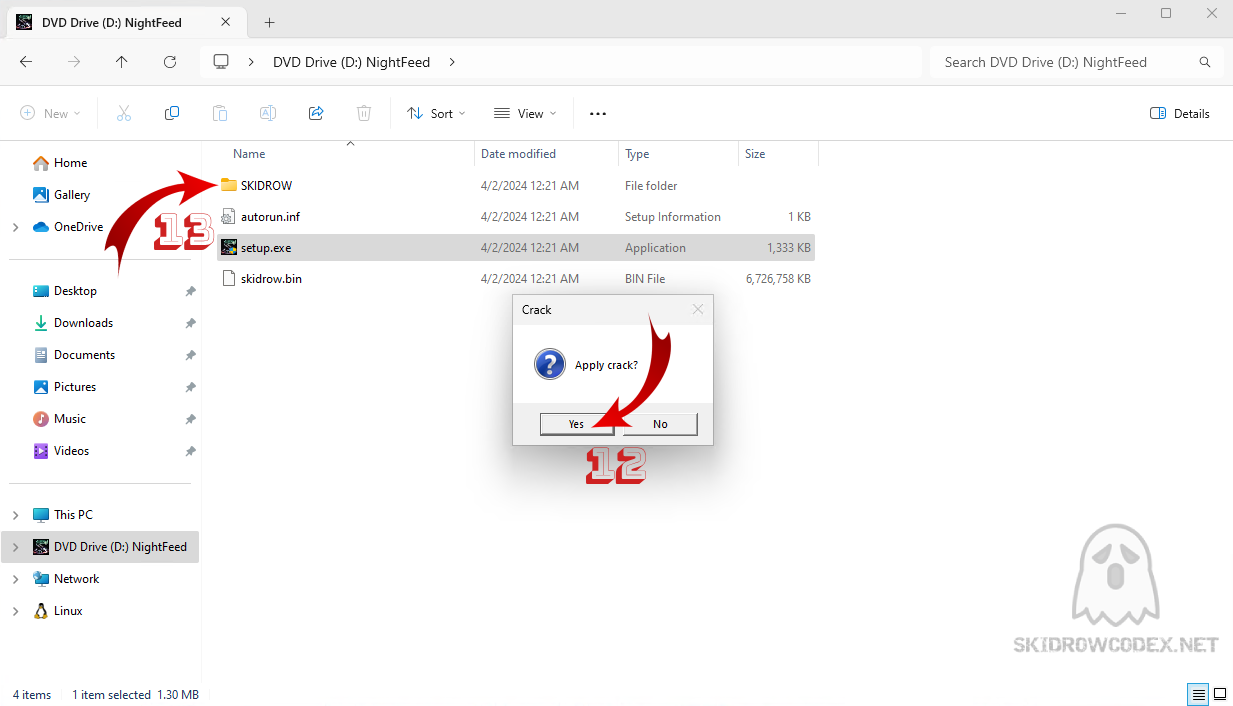Click the Rename icon in toolbar

[x=268, y=113]
